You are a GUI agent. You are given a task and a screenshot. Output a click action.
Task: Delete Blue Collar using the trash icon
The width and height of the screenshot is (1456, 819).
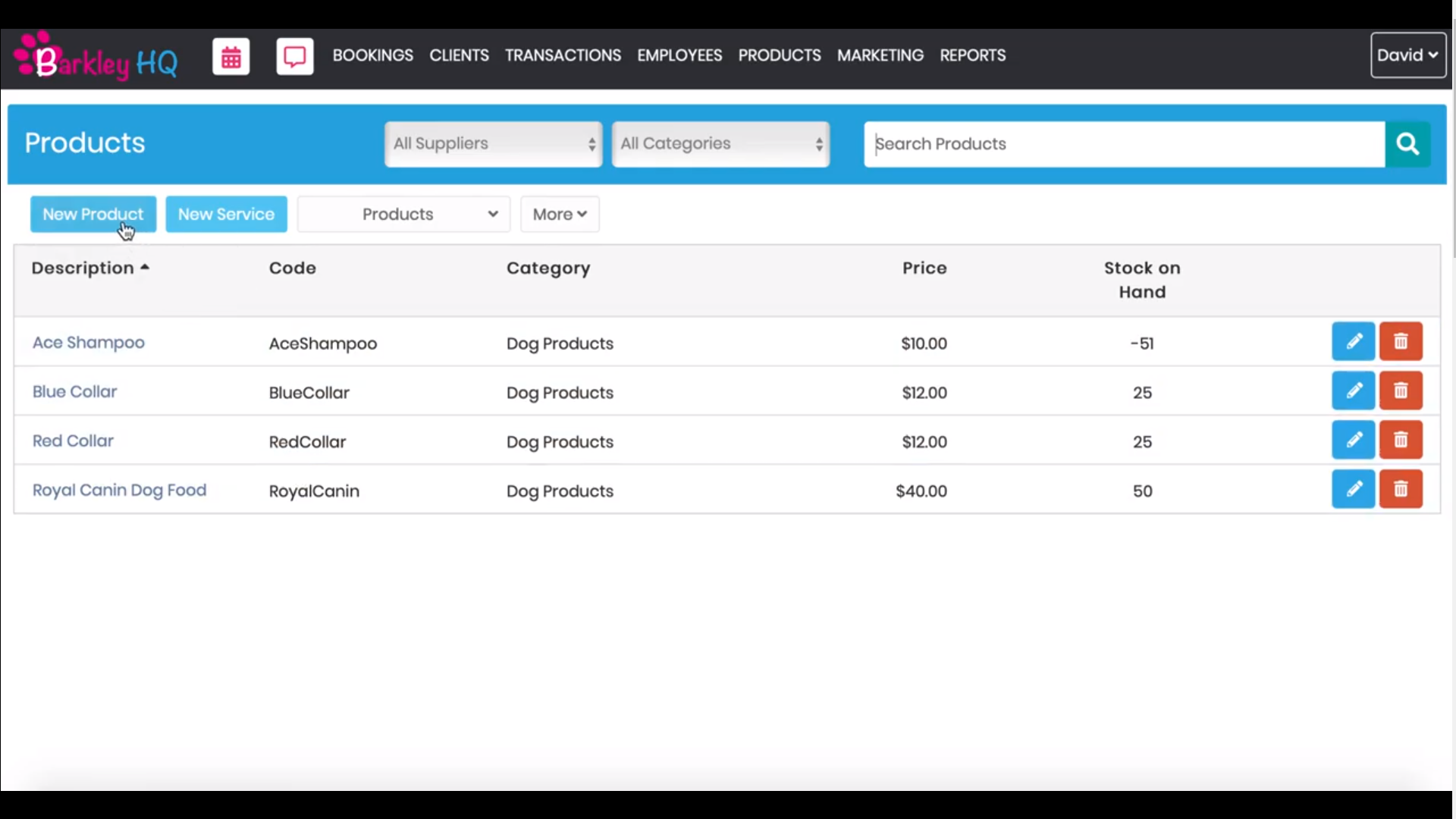pyautogui.click(x=1401, y=390)
